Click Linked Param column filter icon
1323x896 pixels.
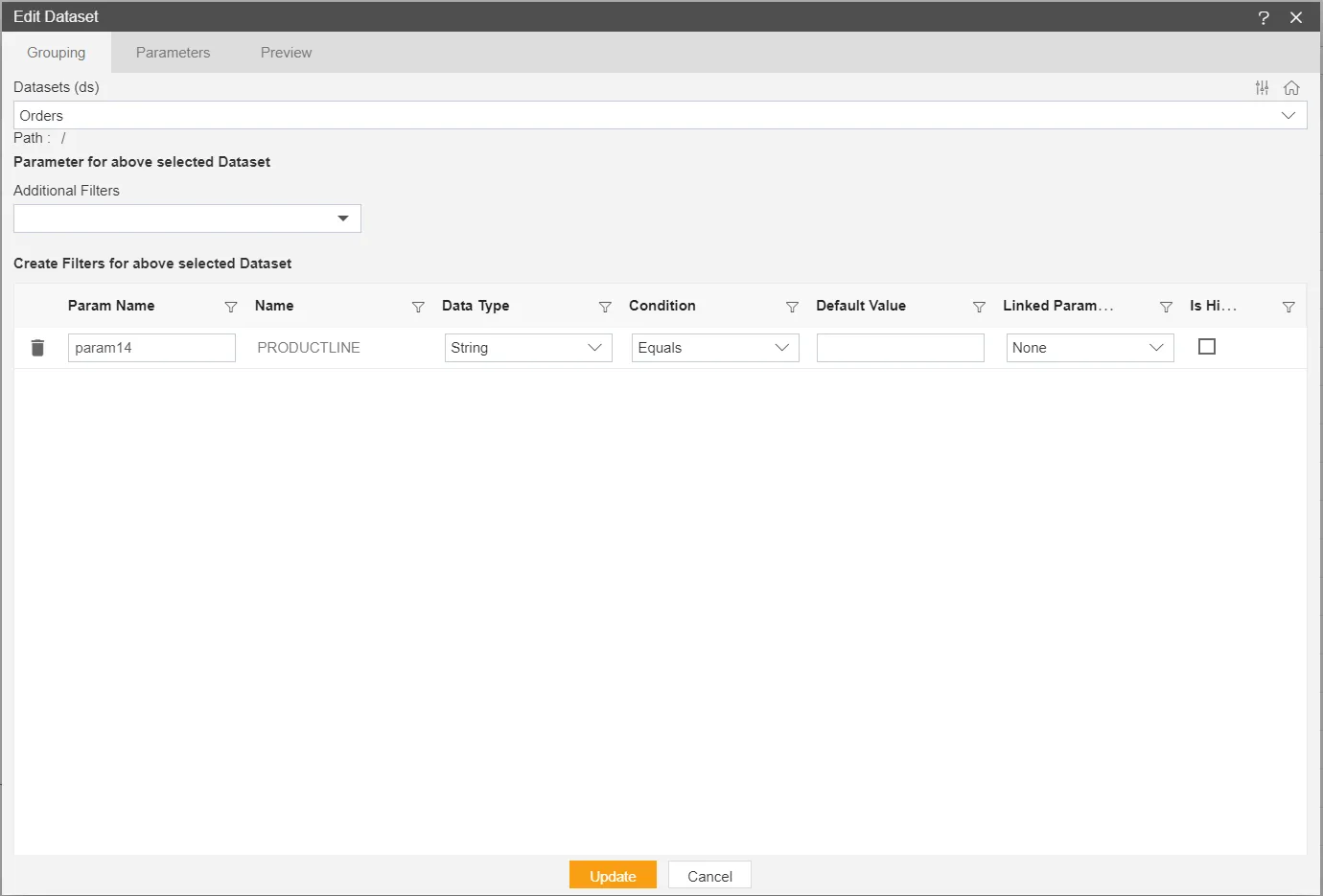point(1166,307)
